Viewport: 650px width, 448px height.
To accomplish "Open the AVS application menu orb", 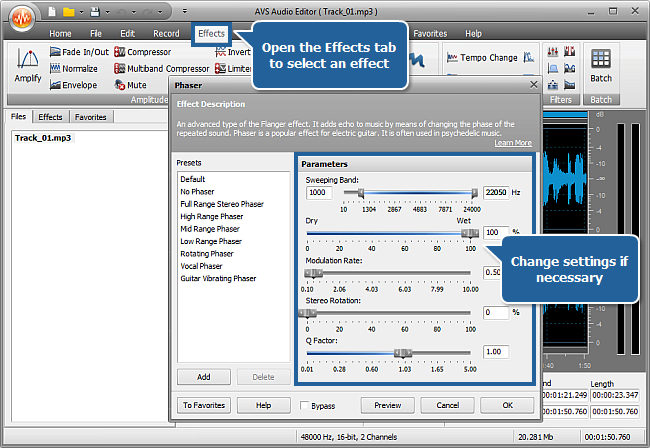I will click(x=22, y=18).
